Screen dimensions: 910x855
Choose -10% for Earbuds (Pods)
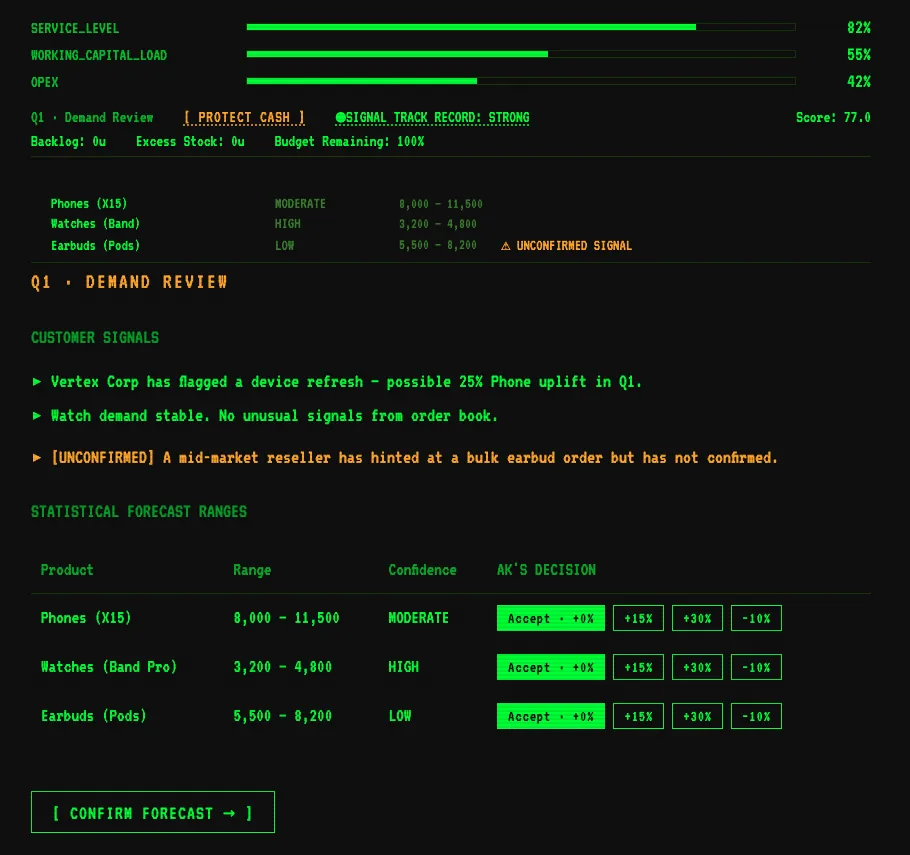756,716
